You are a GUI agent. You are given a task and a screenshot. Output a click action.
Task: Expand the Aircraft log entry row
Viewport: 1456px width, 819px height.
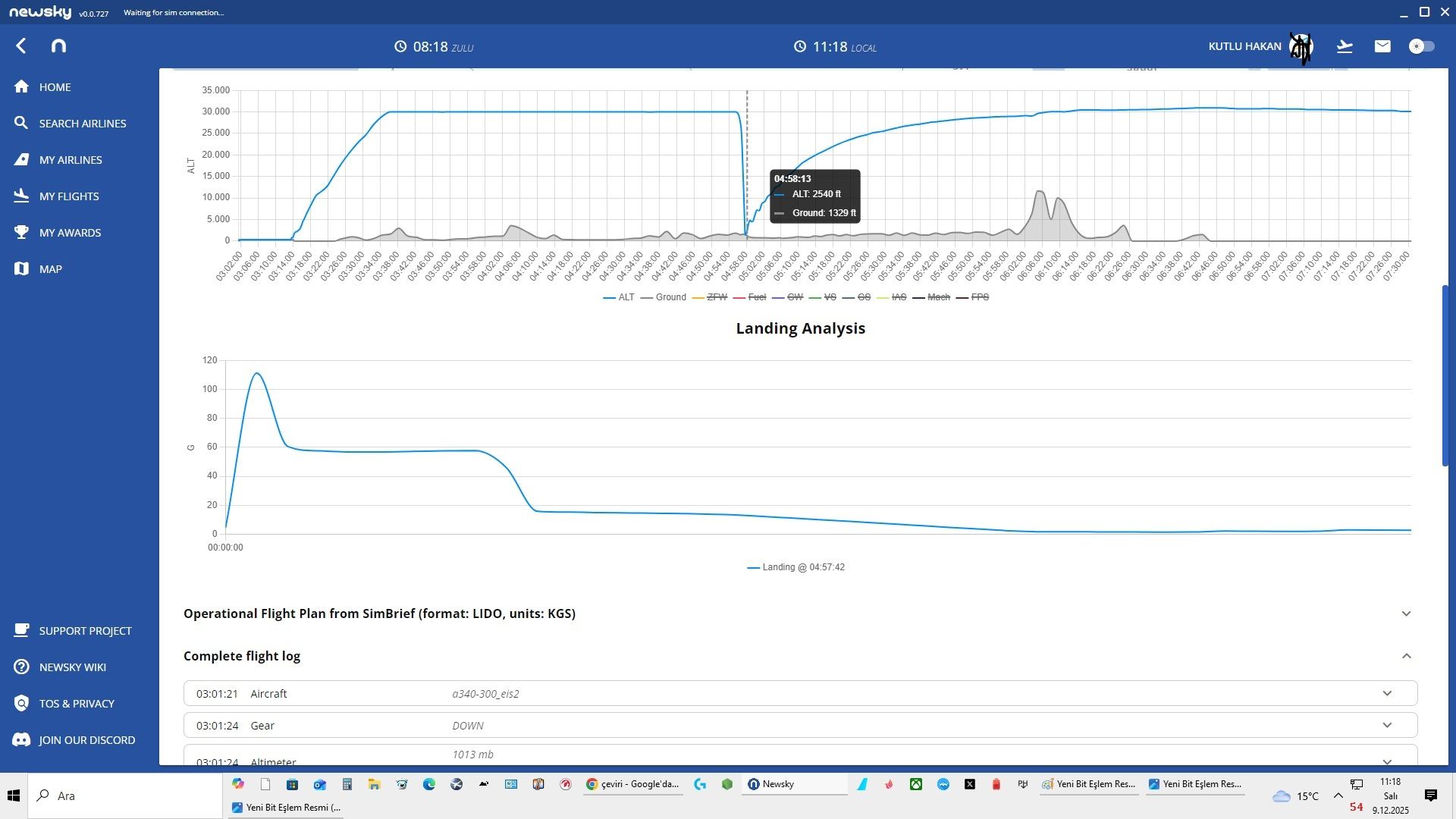[x=1386, y=693]
